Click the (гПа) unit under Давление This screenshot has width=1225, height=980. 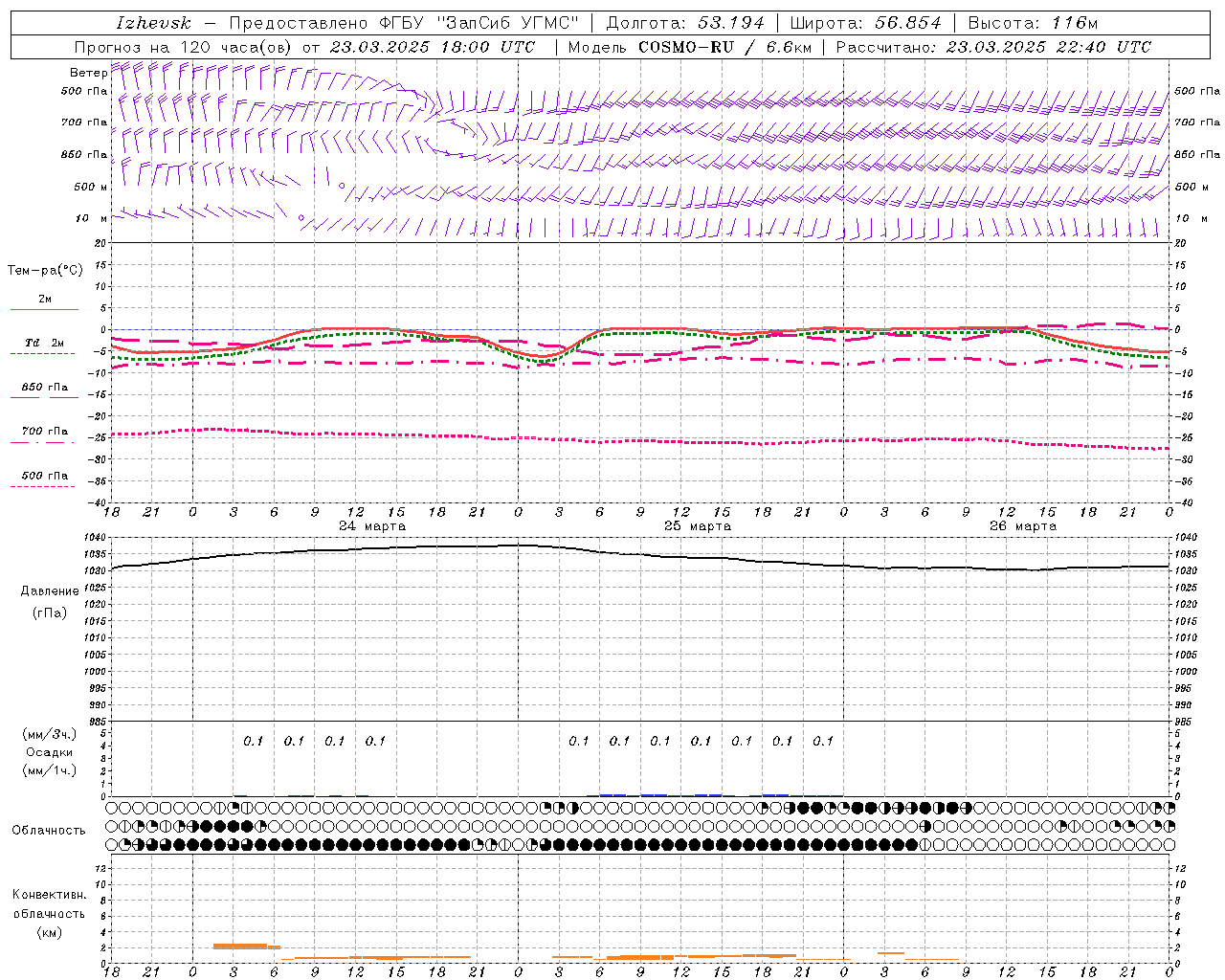click(x=50, y=612)
